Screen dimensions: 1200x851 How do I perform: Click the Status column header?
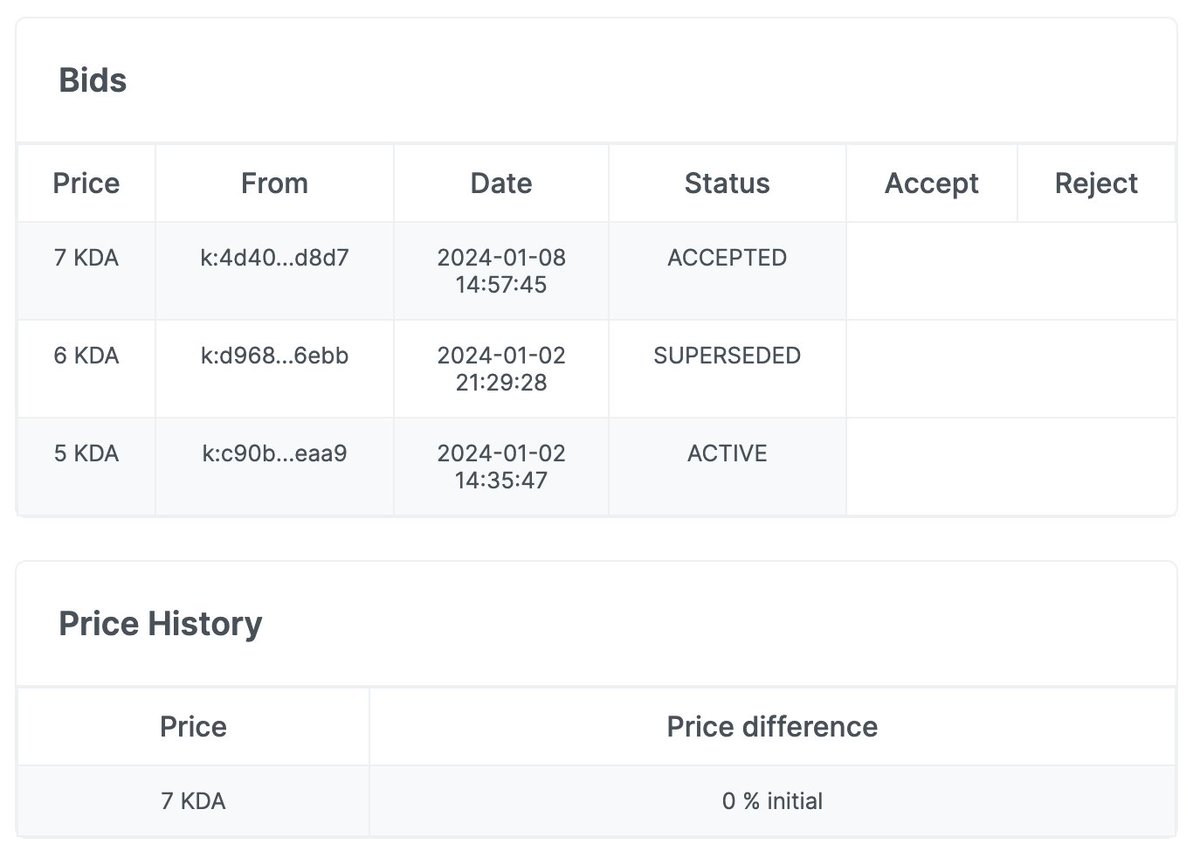(727, 183)
